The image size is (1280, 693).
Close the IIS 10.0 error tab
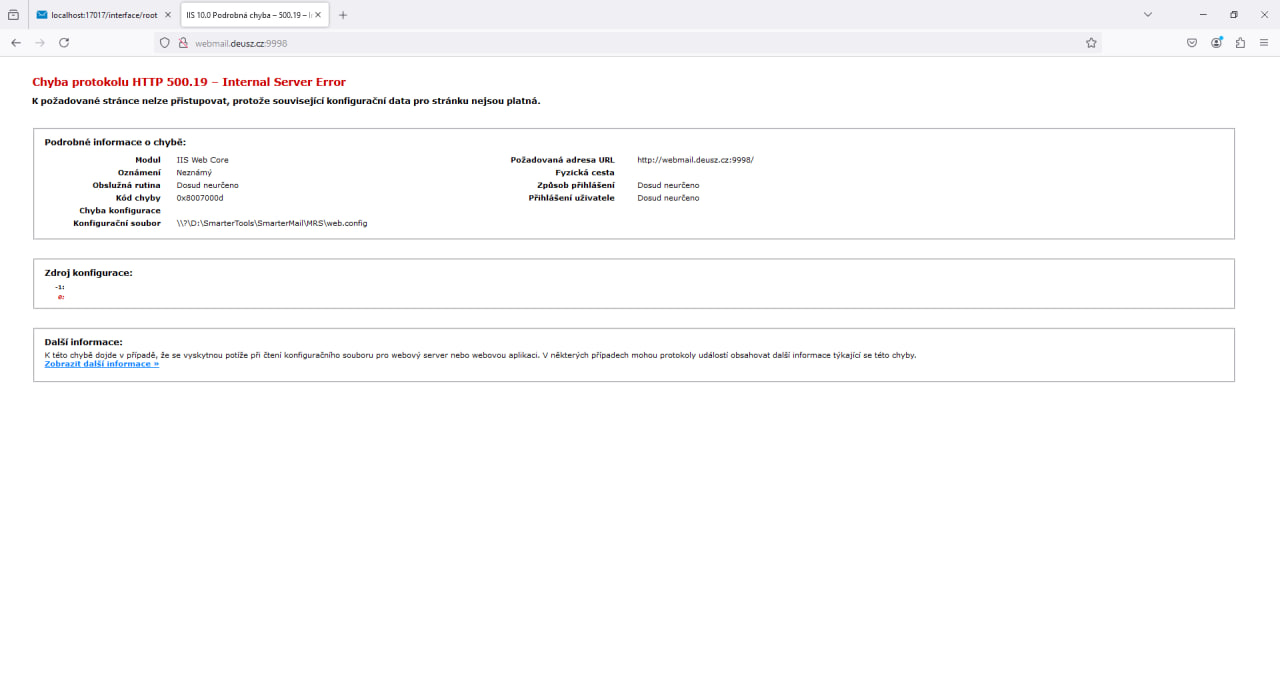pyautogui.click(x=318, y=15)
